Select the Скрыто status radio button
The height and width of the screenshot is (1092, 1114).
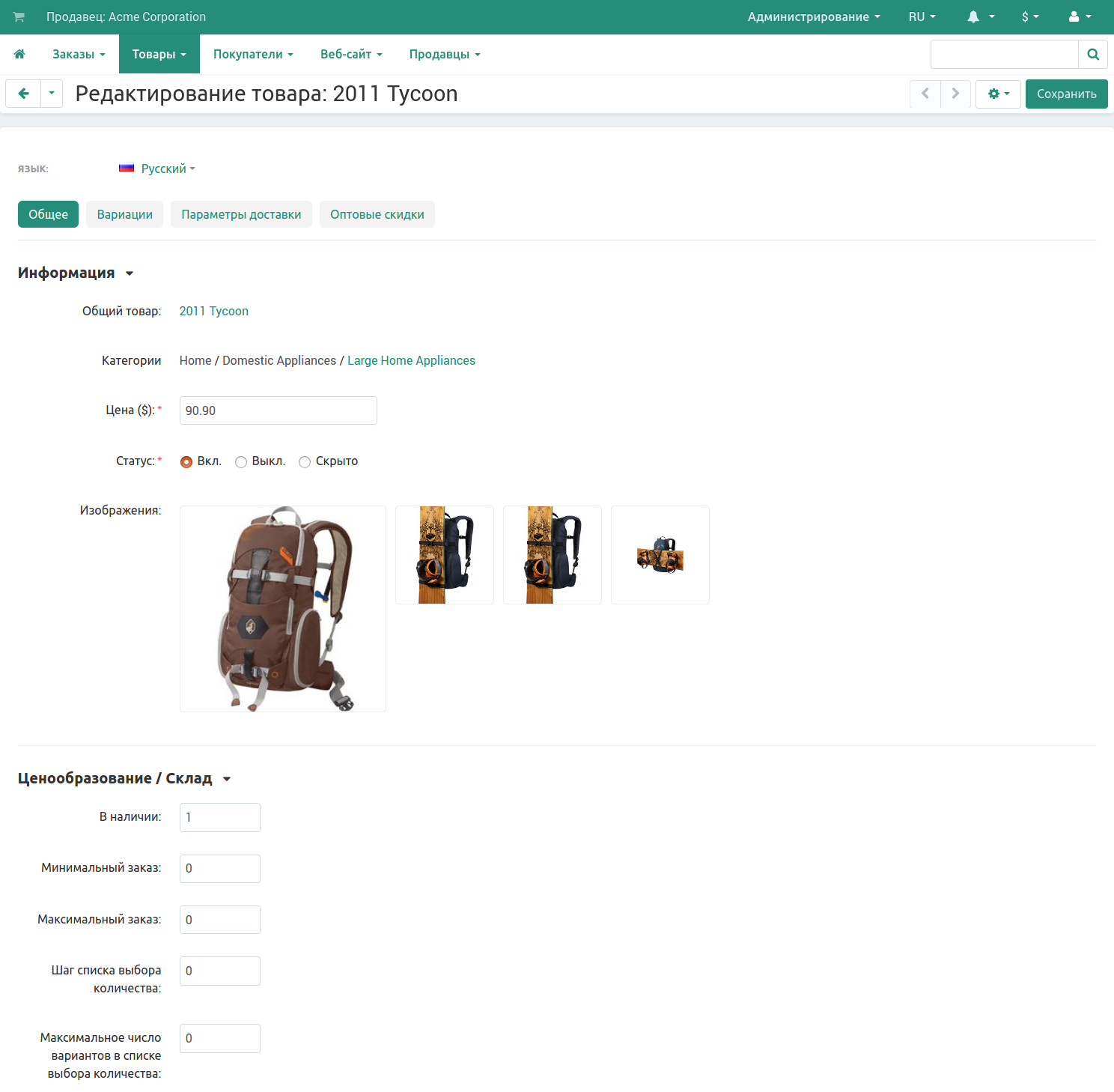(305, 462)
